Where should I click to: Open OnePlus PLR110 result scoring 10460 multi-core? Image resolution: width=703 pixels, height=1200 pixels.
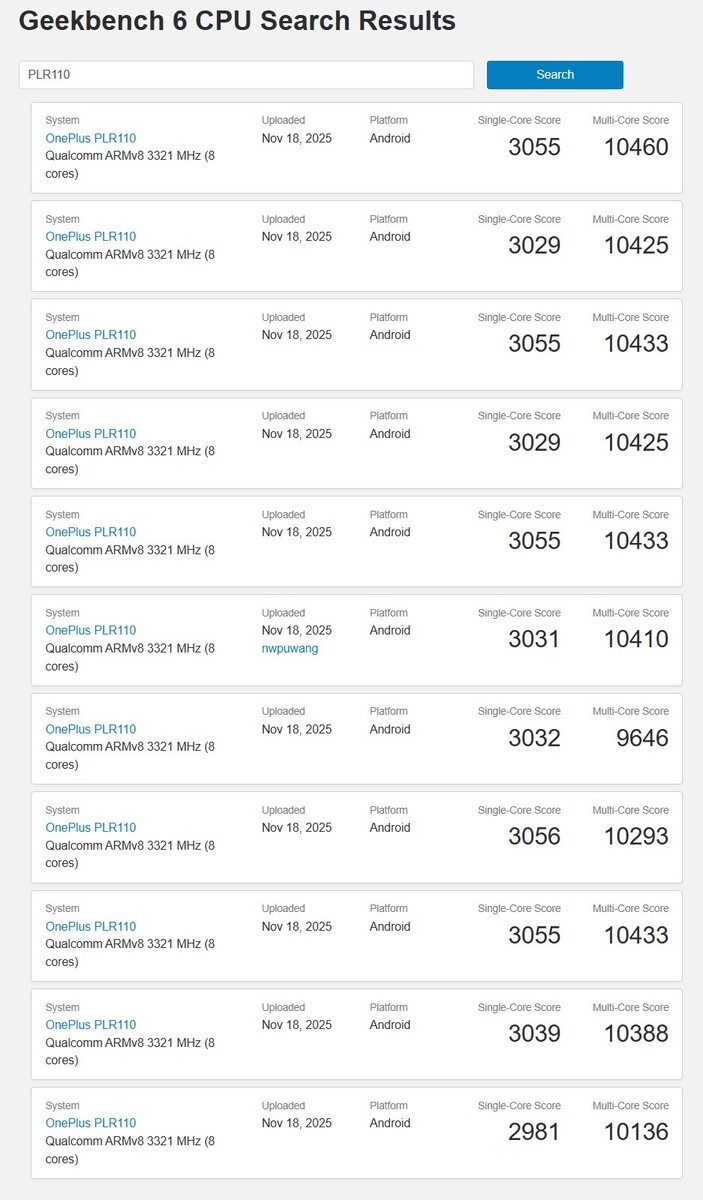(90, 138)
